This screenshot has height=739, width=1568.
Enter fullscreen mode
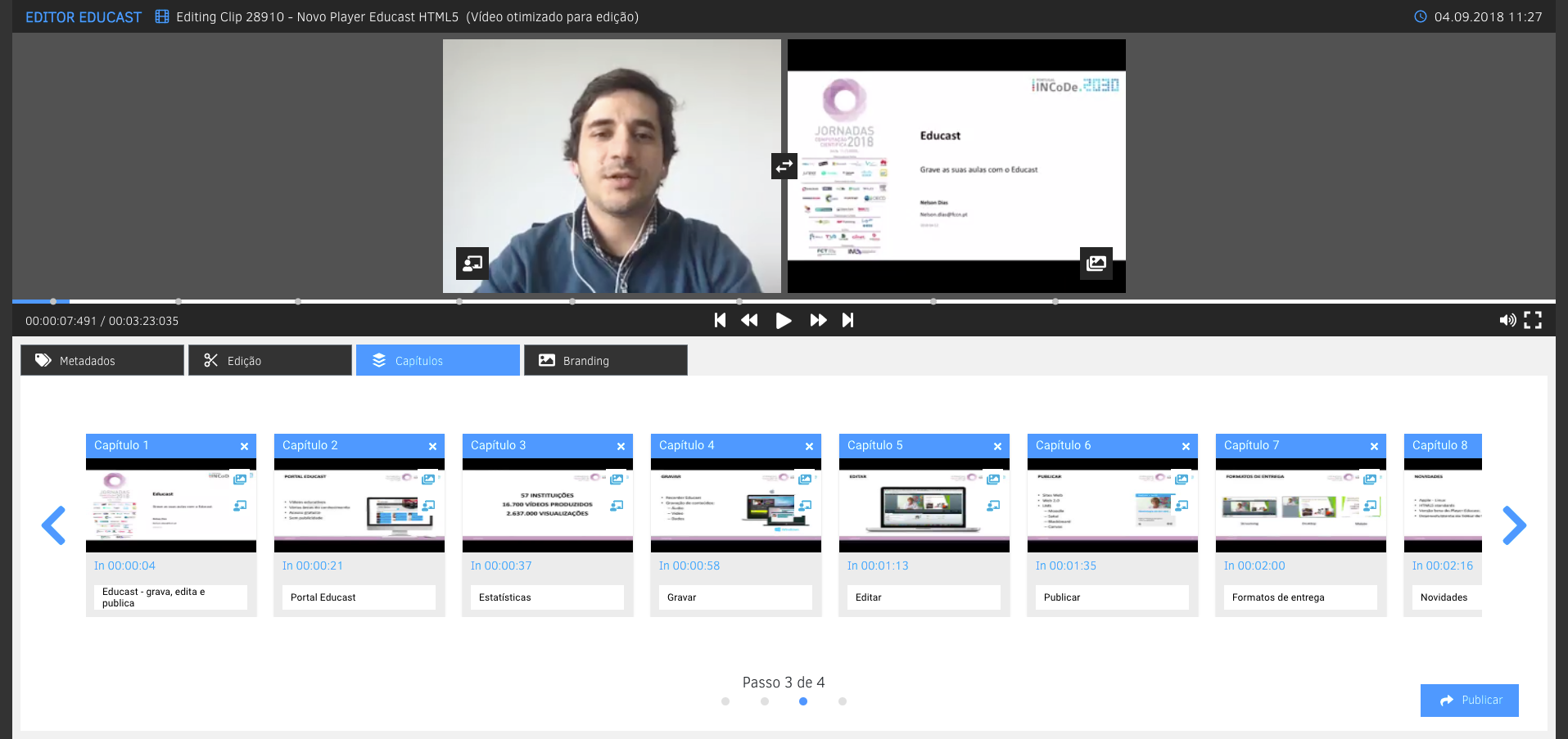coord(1533,320)
